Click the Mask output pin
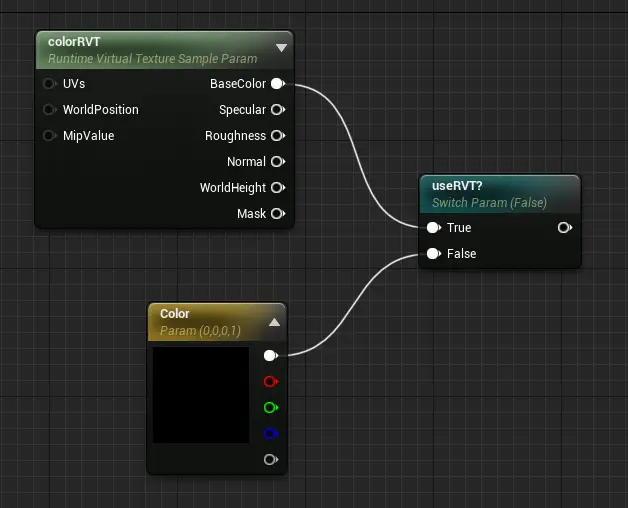 click(x=278, y=214)
